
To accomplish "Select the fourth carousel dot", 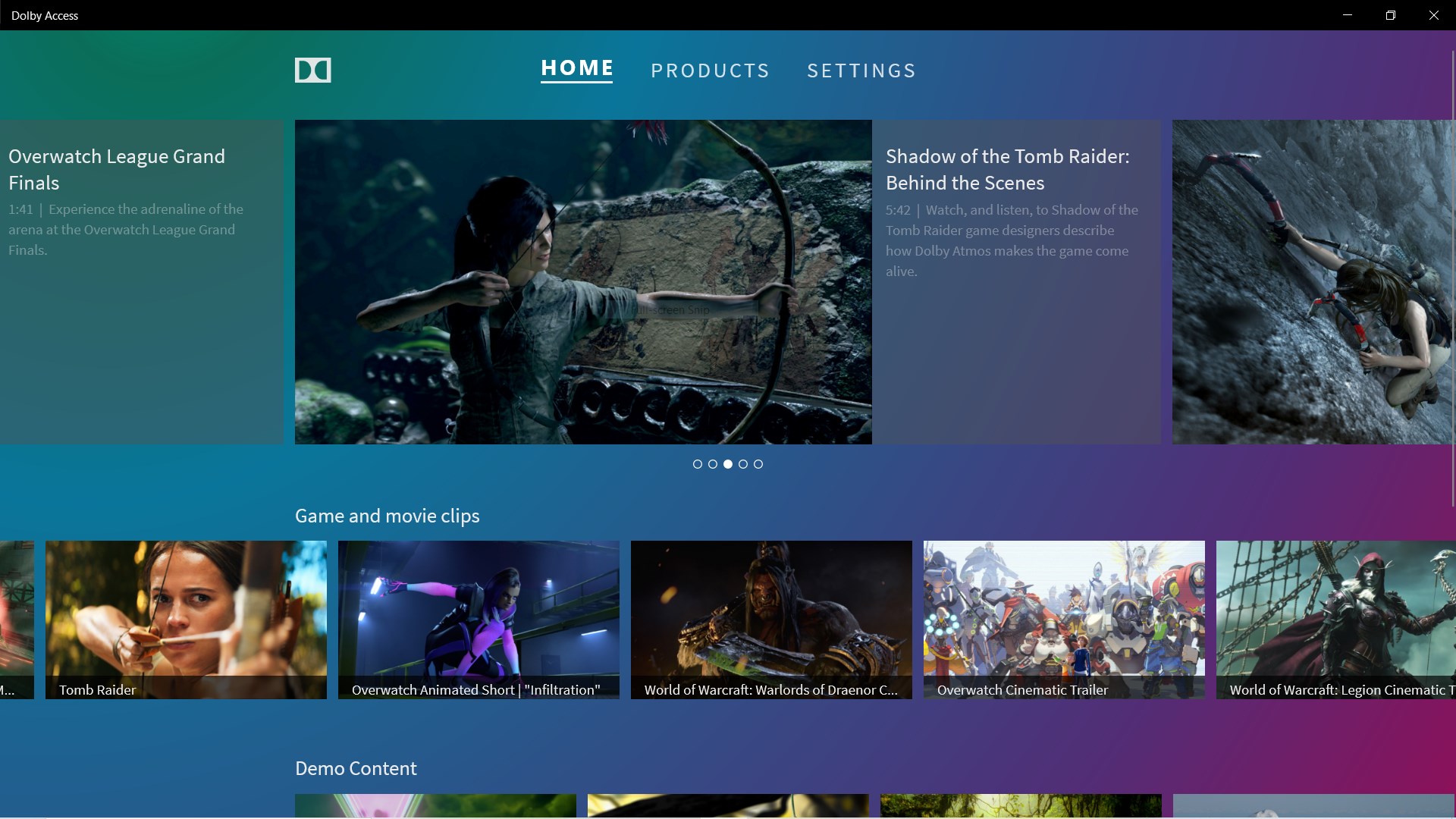I will [x=743, y=464].
